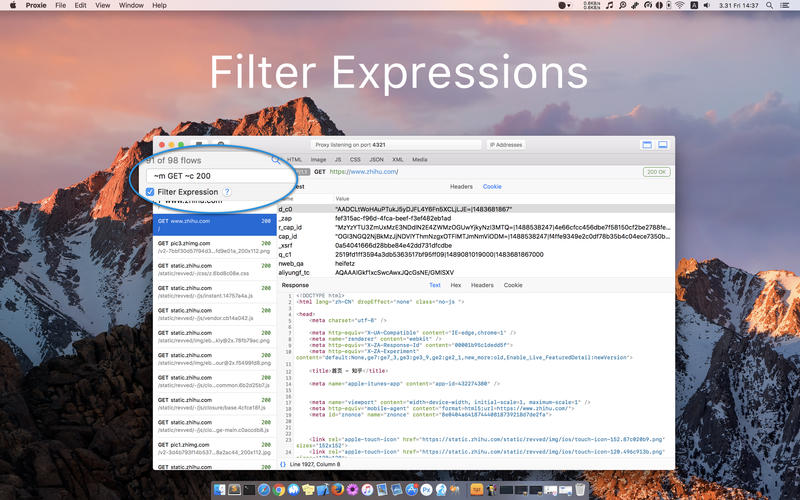Open the File menu

coord(61,5)
